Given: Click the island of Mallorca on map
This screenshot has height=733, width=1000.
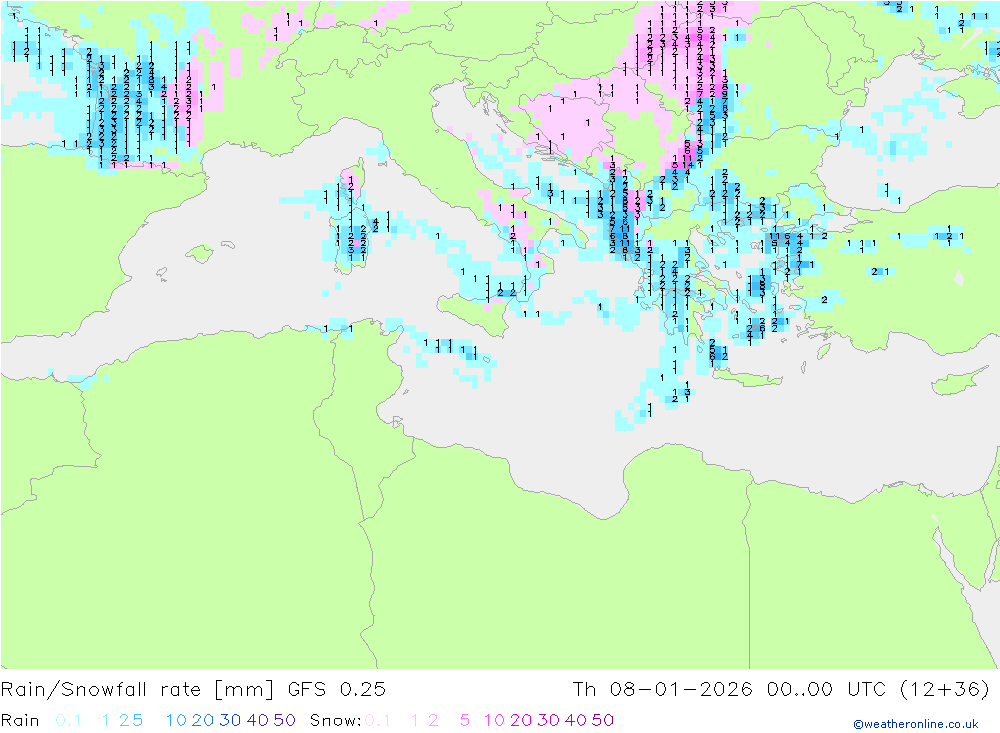Looking at the screenshot, I should [200, 254].
